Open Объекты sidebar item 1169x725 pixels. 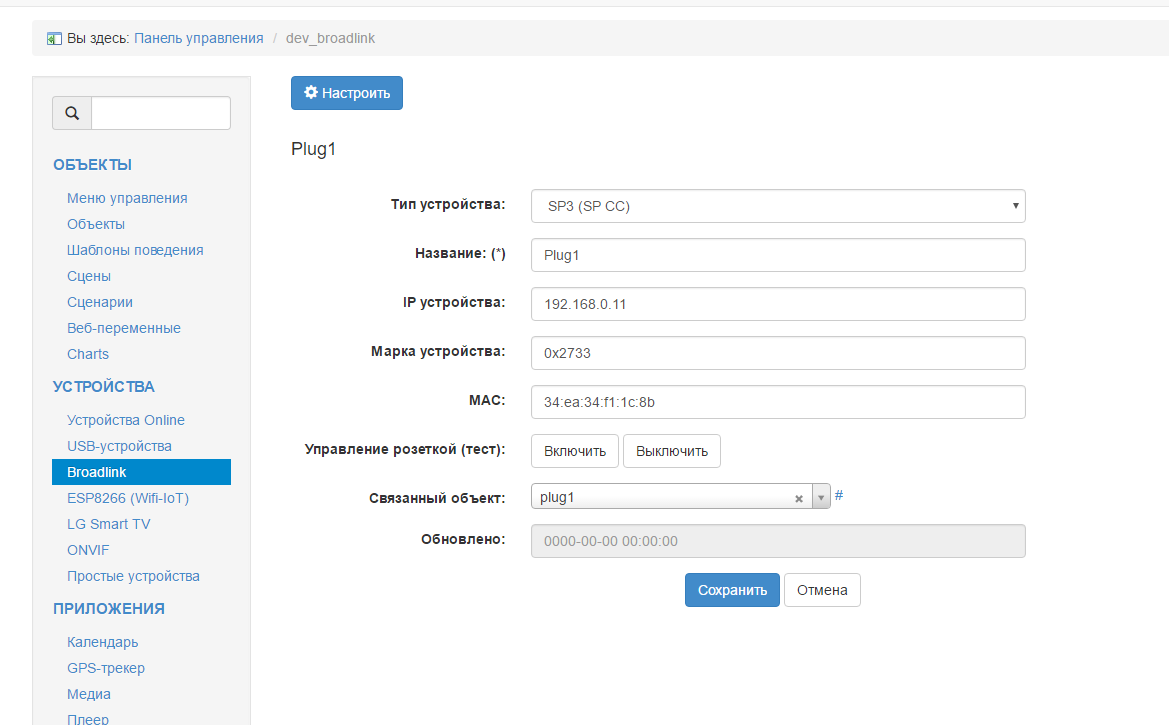point(96,225)
